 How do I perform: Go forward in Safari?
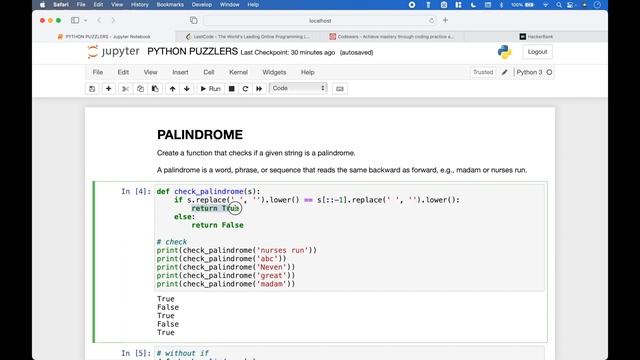click(x=113, y=20)
